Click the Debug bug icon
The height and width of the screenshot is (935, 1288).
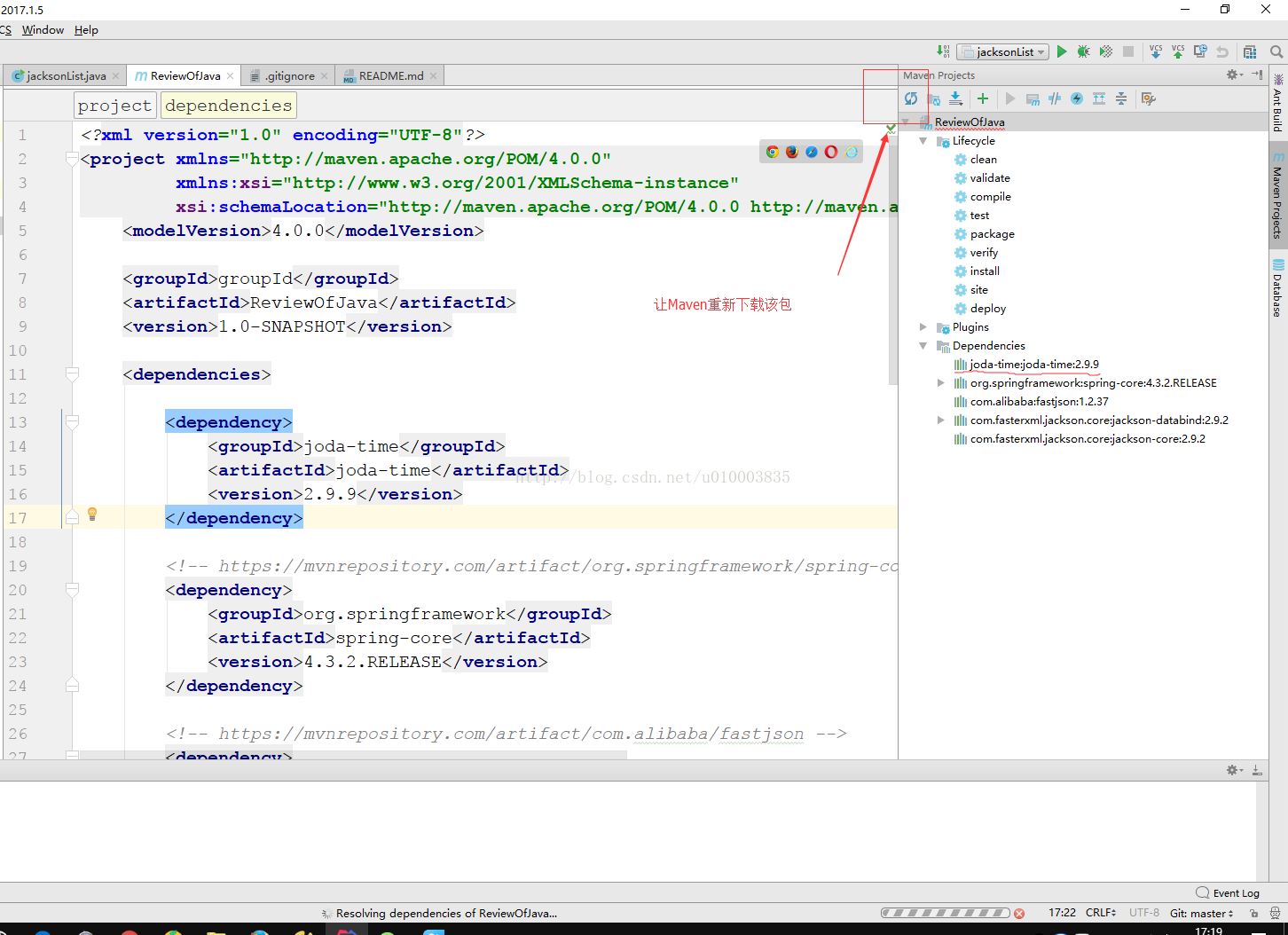pyautogui.click(x=1083, y=51)
